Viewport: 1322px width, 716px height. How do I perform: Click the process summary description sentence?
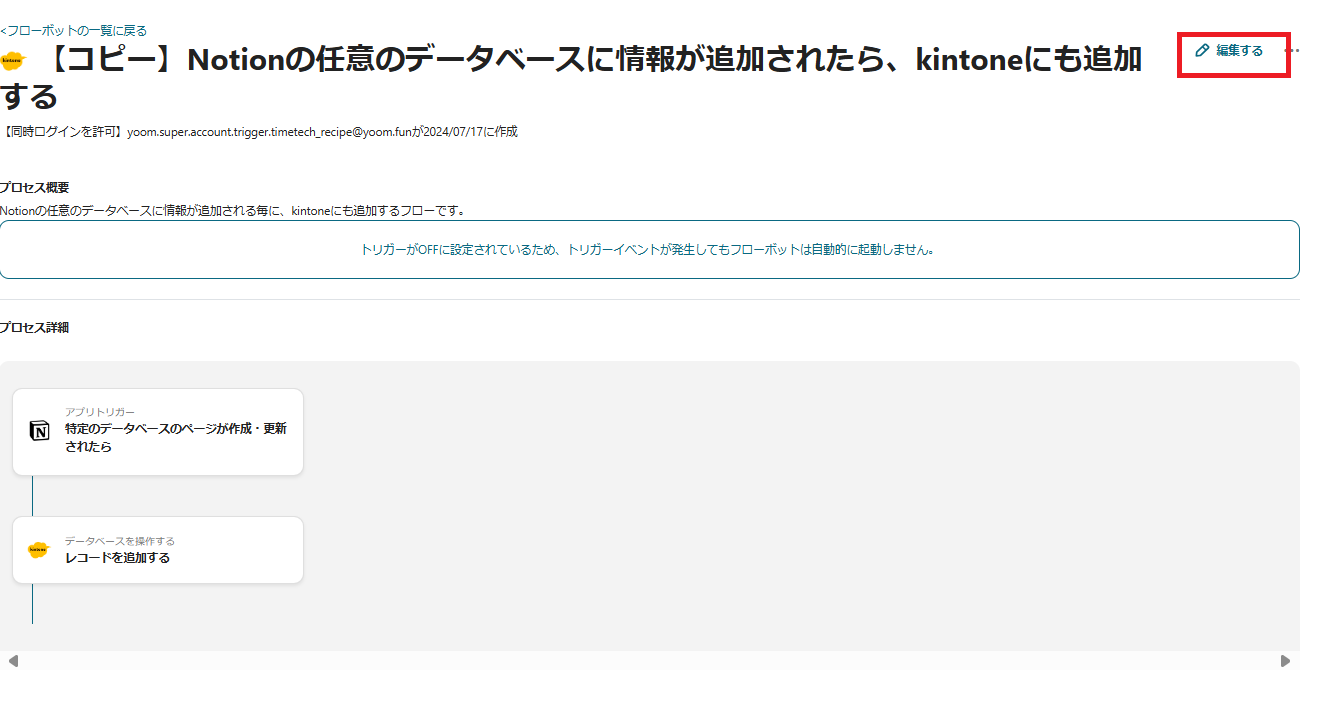click(x=233, y=211)
